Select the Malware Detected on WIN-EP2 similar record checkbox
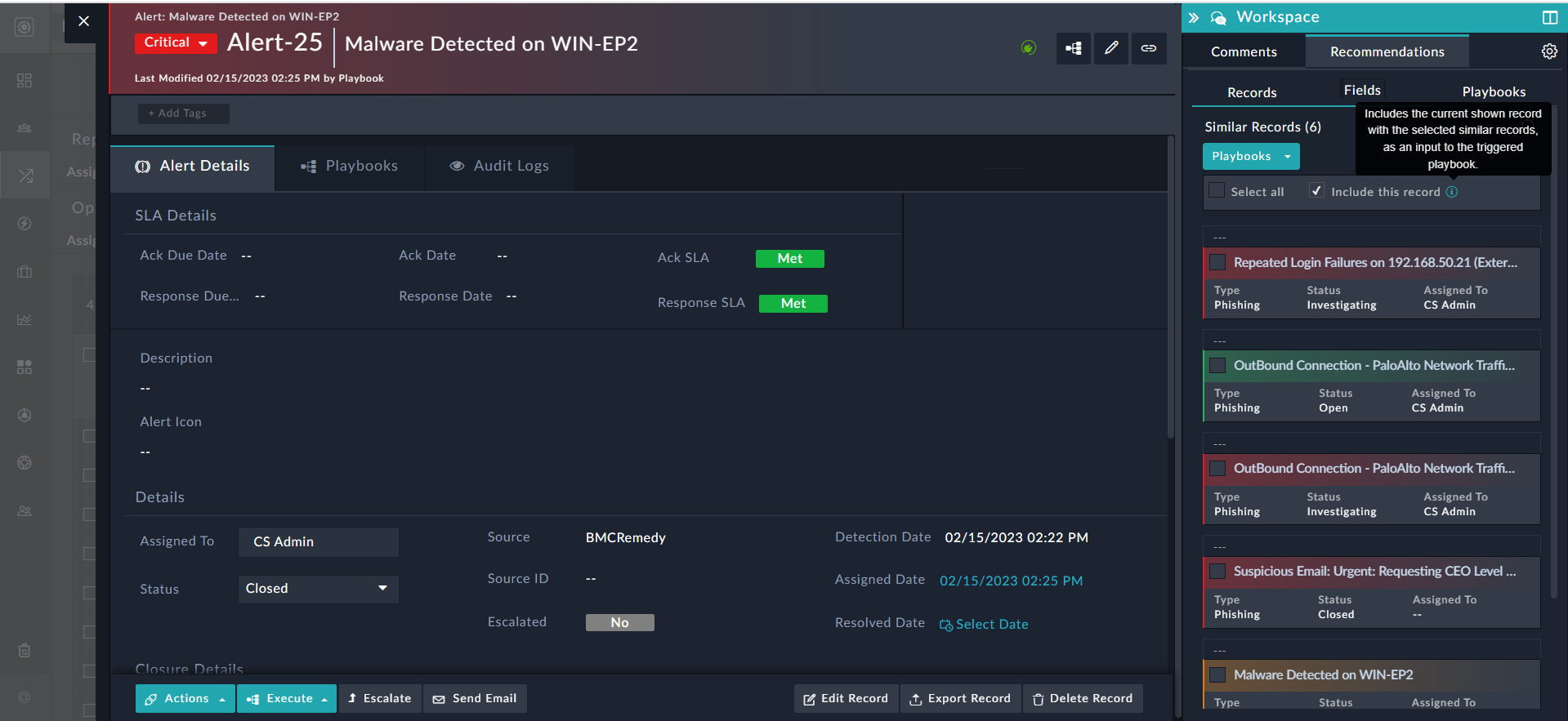The height and width of the screenshot is (721, 1568). (1217, 674)
